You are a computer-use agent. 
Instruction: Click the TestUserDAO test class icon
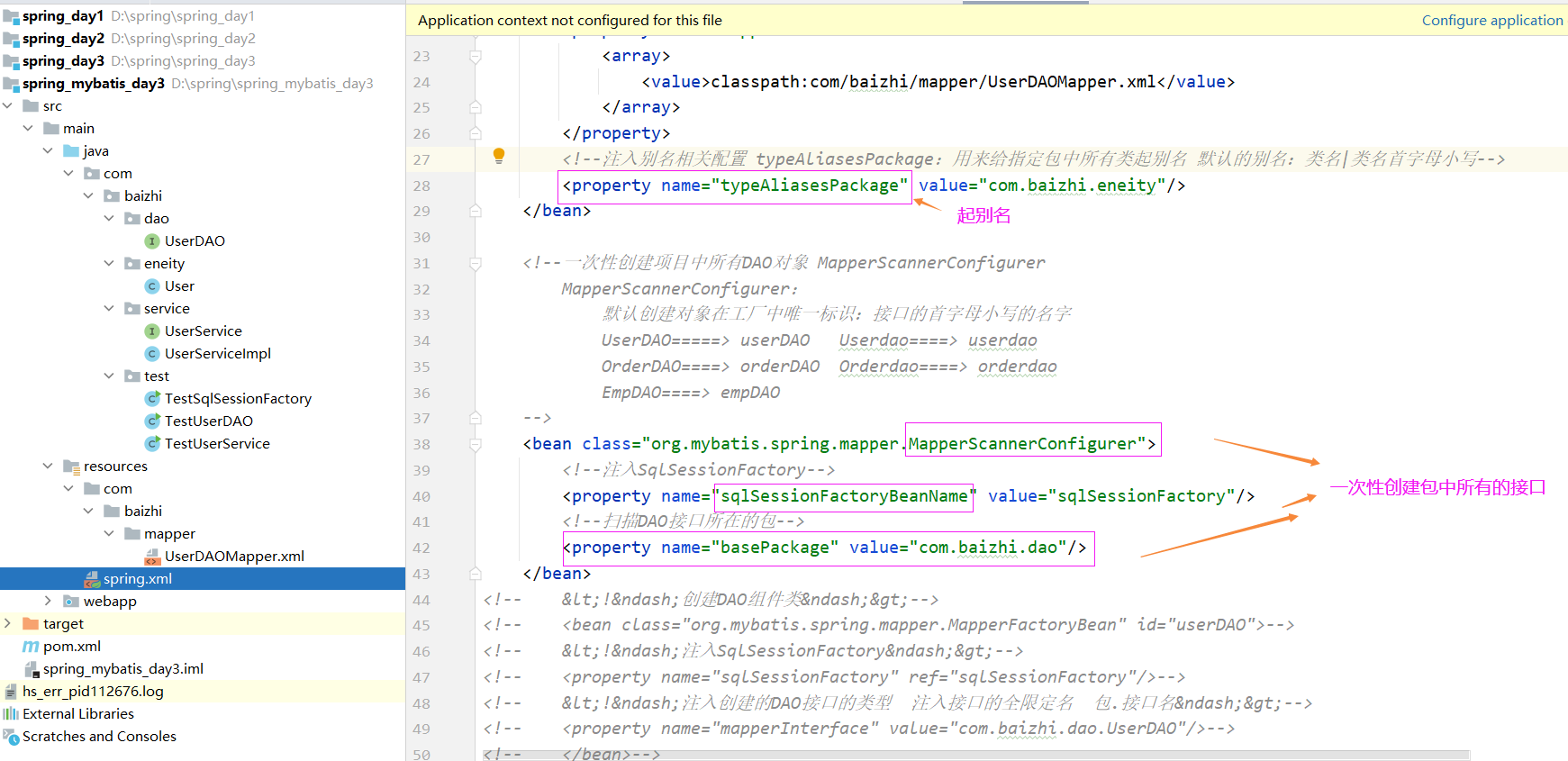tap(152, 421)
